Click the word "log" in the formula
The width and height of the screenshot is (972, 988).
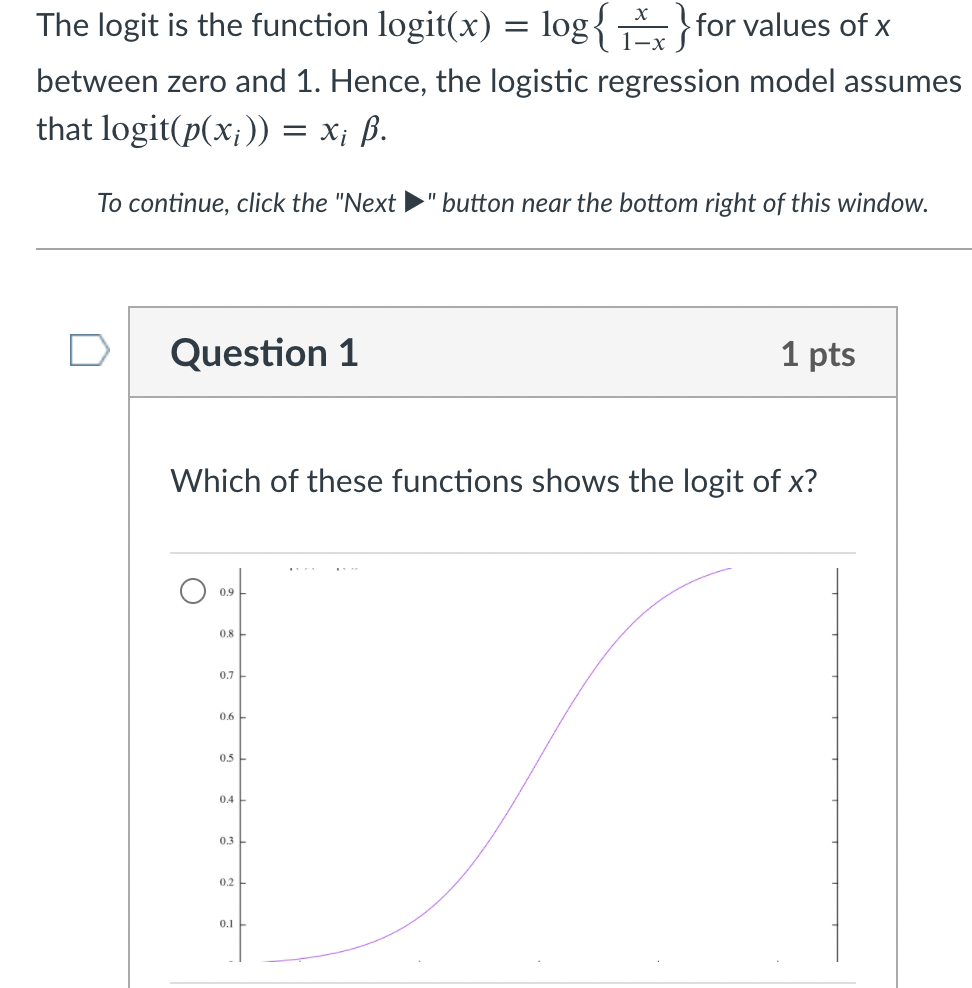(564, 26)
